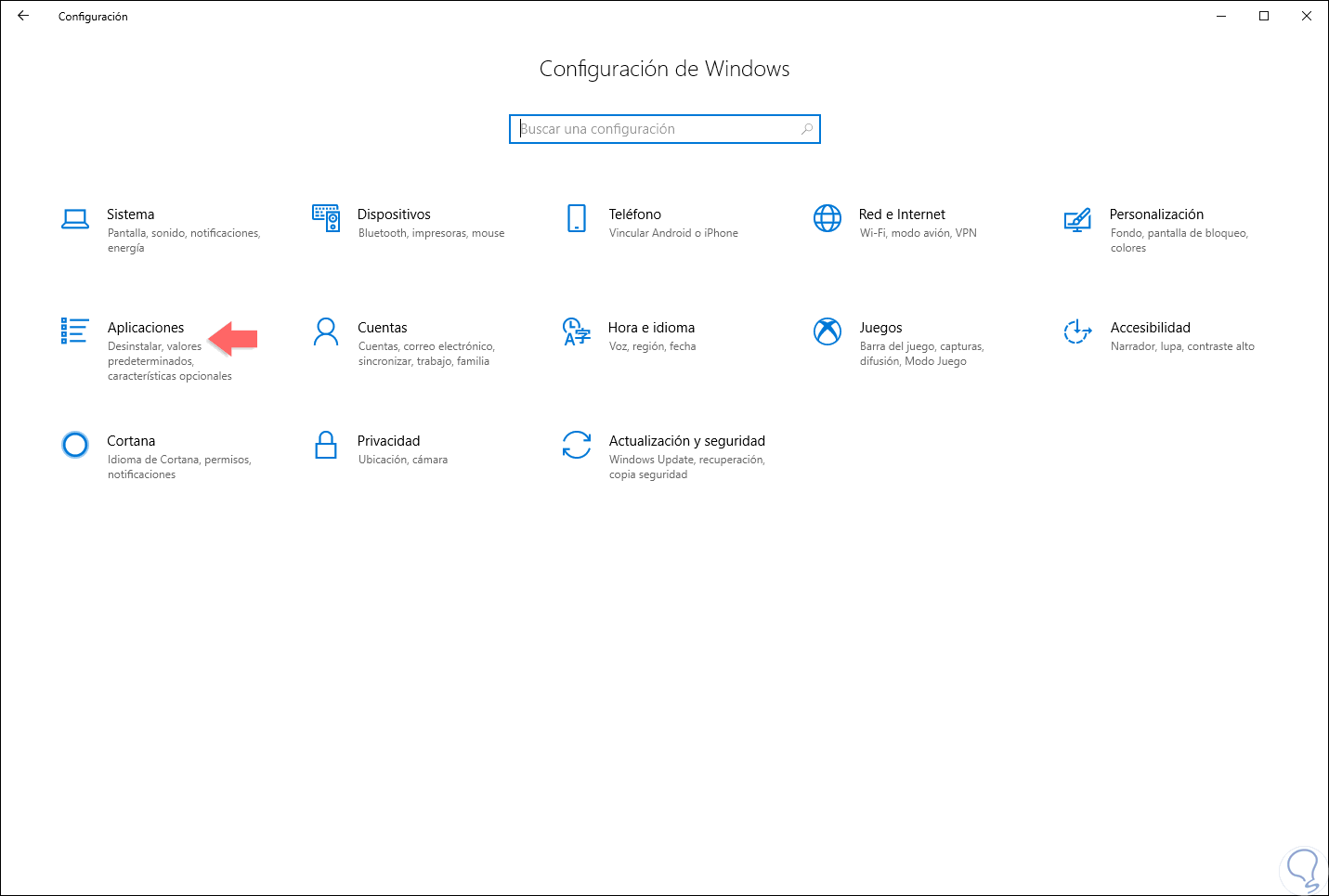This screenshot has height=896, width=1329.
Task: Open the Dispositivos keyboard icon
Action: click(326, 218)
